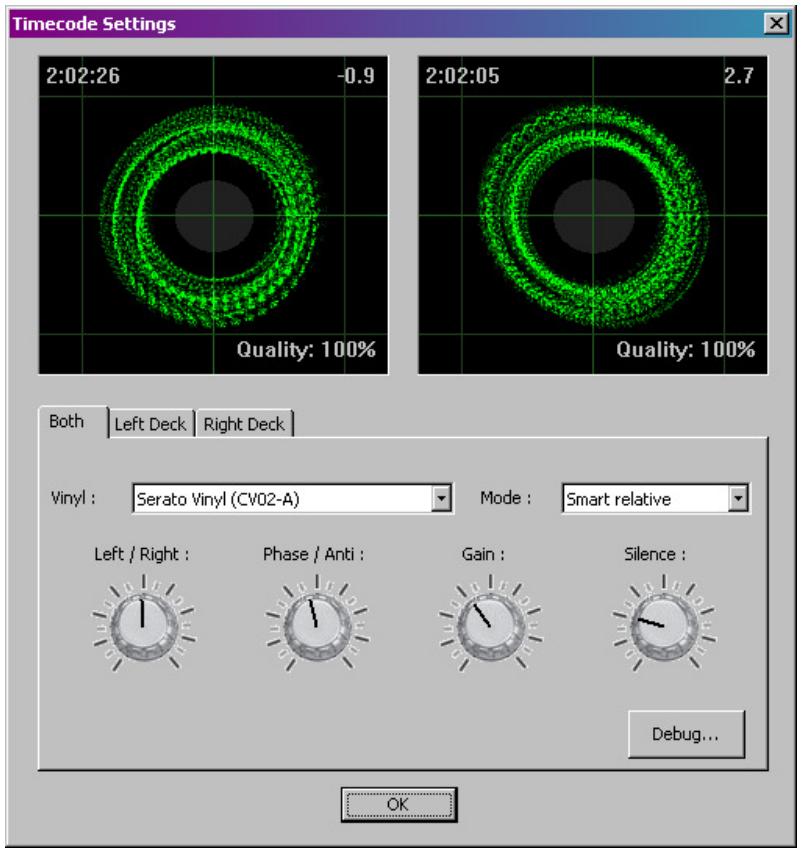The image size is (801, 848).
Task: Click the left deck Quality: 100% text
Action: point(306,349)
